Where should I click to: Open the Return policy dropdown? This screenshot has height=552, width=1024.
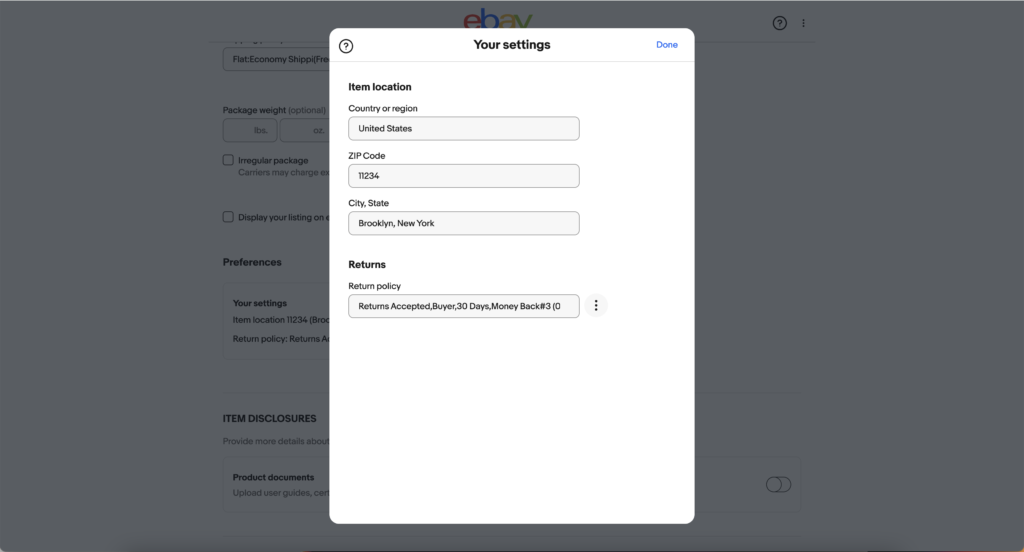click(x=464, y=306)
